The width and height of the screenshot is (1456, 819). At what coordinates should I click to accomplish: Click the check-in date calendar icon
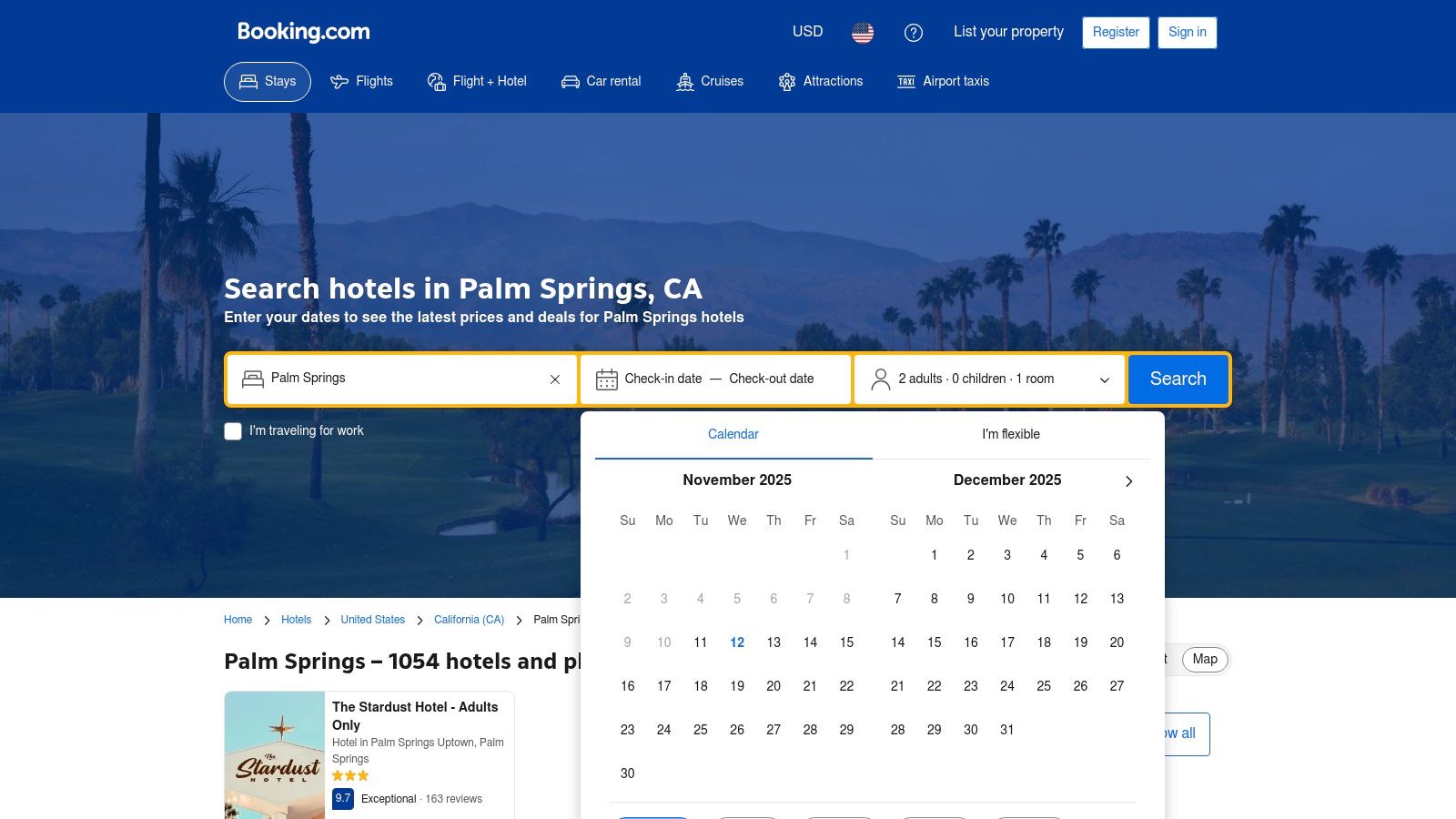[x=606, y=379]
